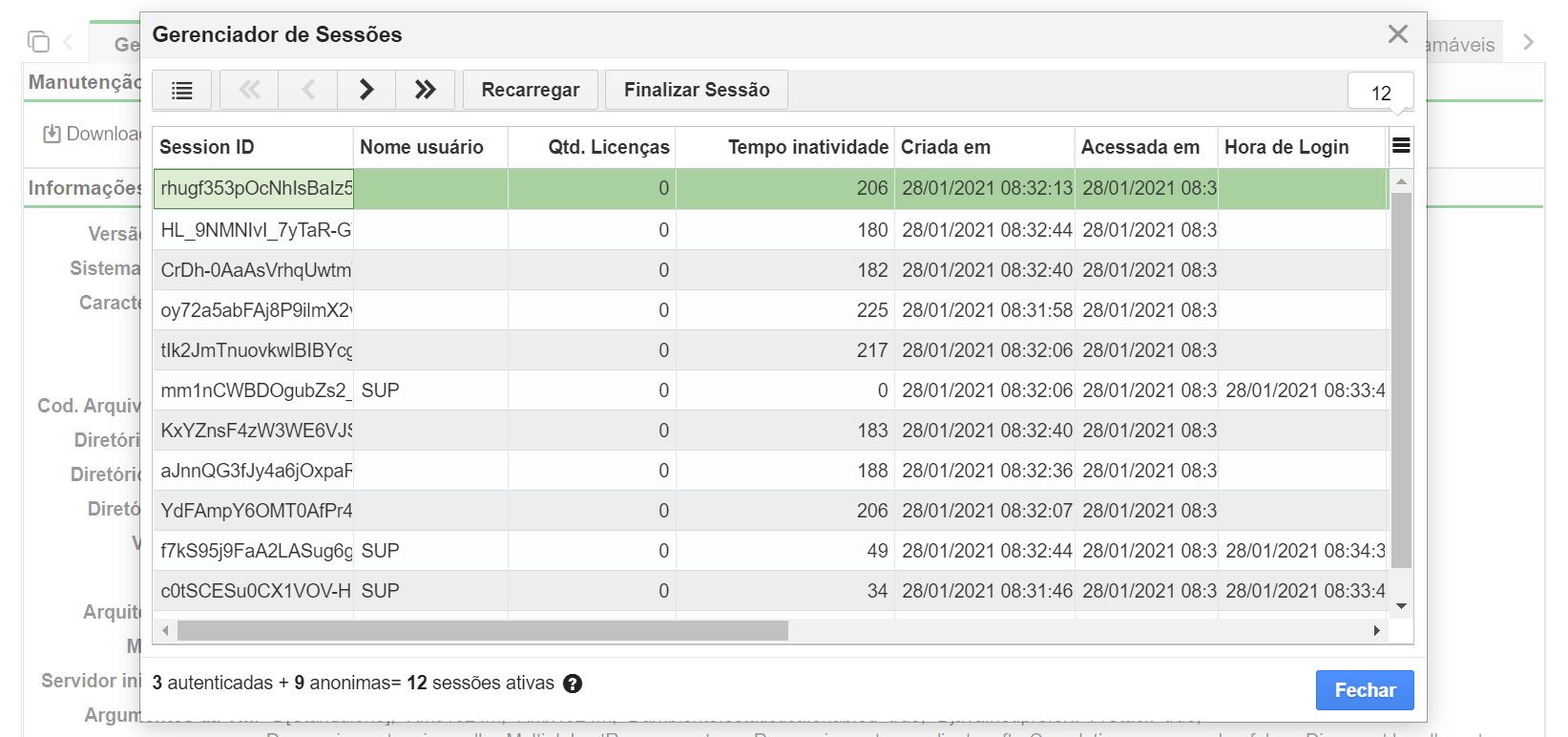Sort by Hora de Login column header
Viewport: 1568px width, 737px height.
pyautogui.click(x=1303, y=147)
